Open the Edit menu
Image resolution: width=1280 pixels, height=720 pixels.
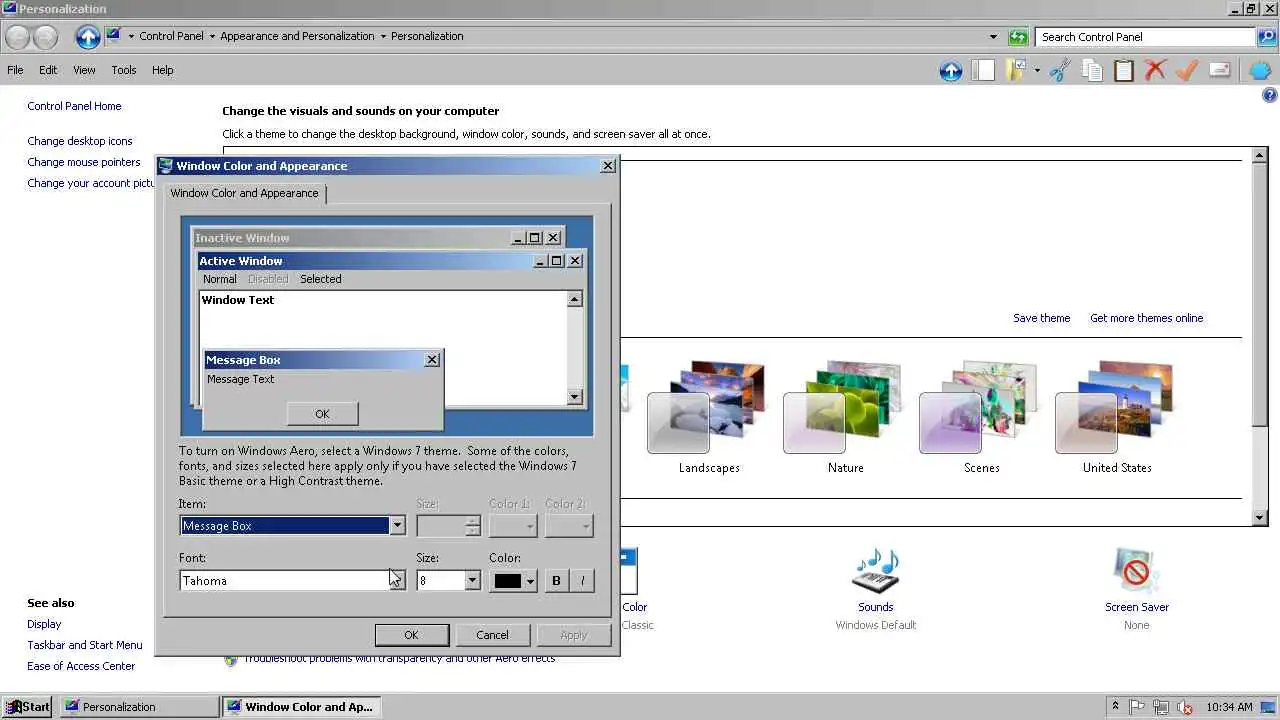(48, 70)
